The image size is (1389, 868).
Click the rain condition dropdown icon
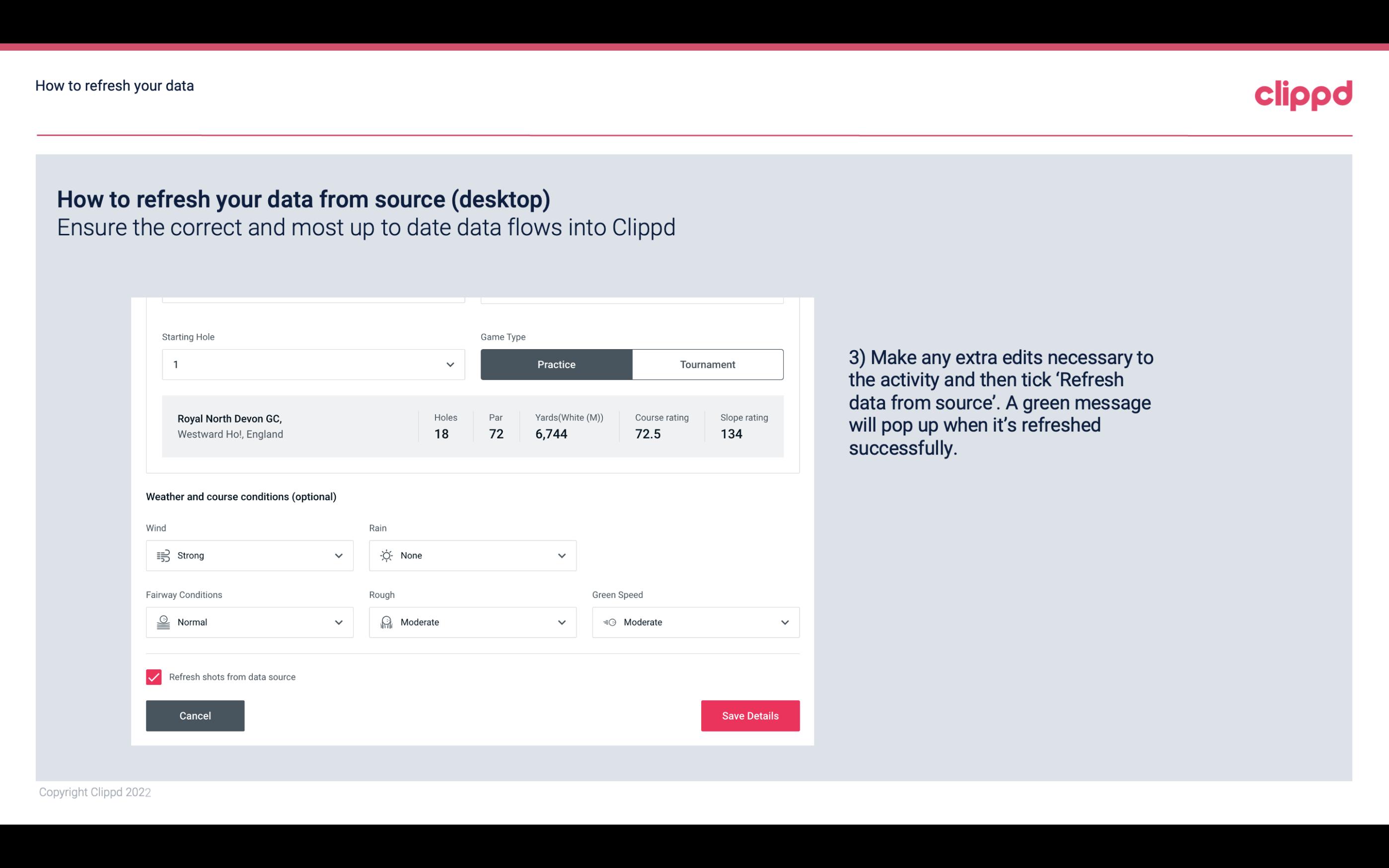[561, 555]
